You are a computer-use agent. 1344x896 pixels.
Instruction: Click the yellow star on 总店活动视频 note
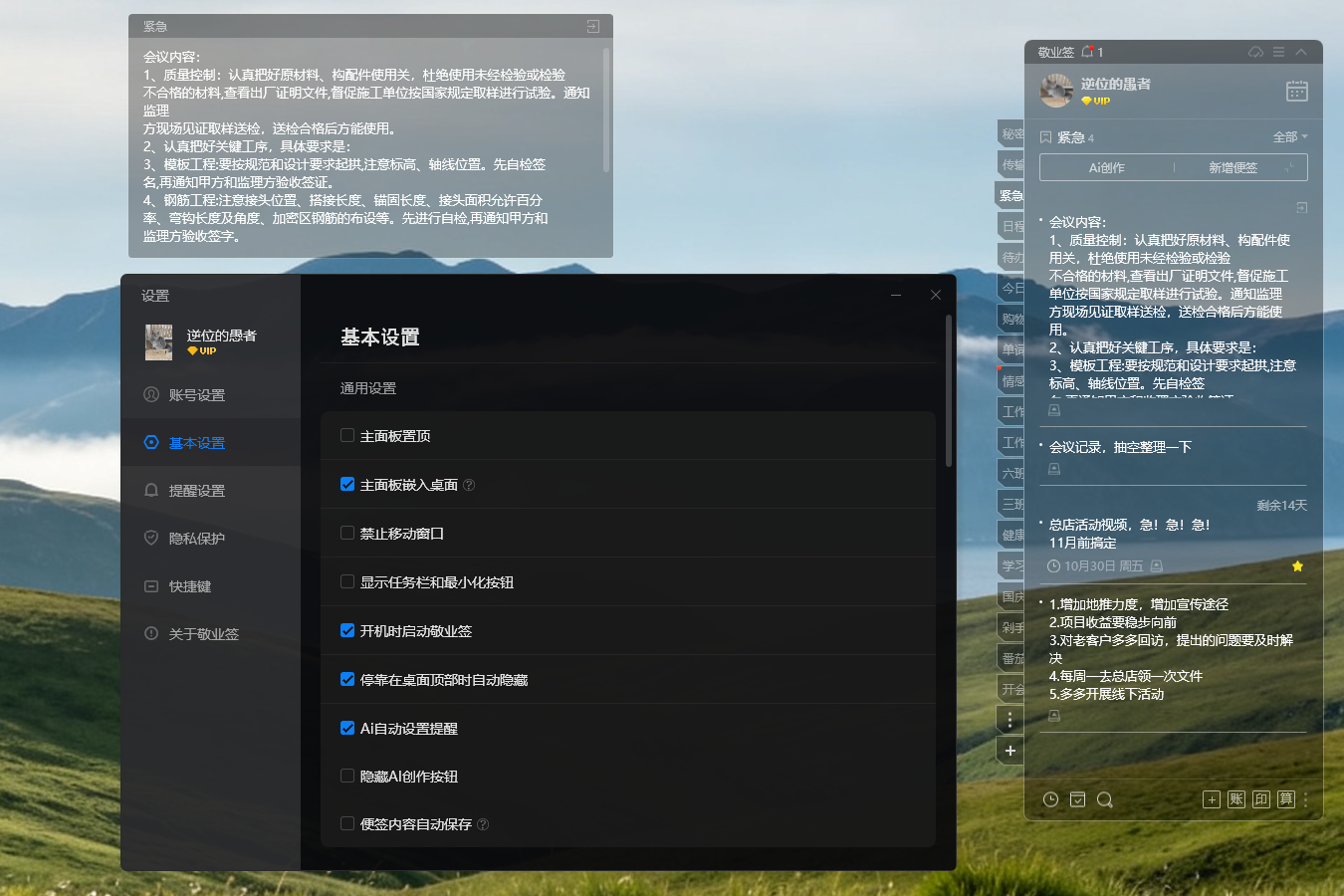tap(1297, 566)
